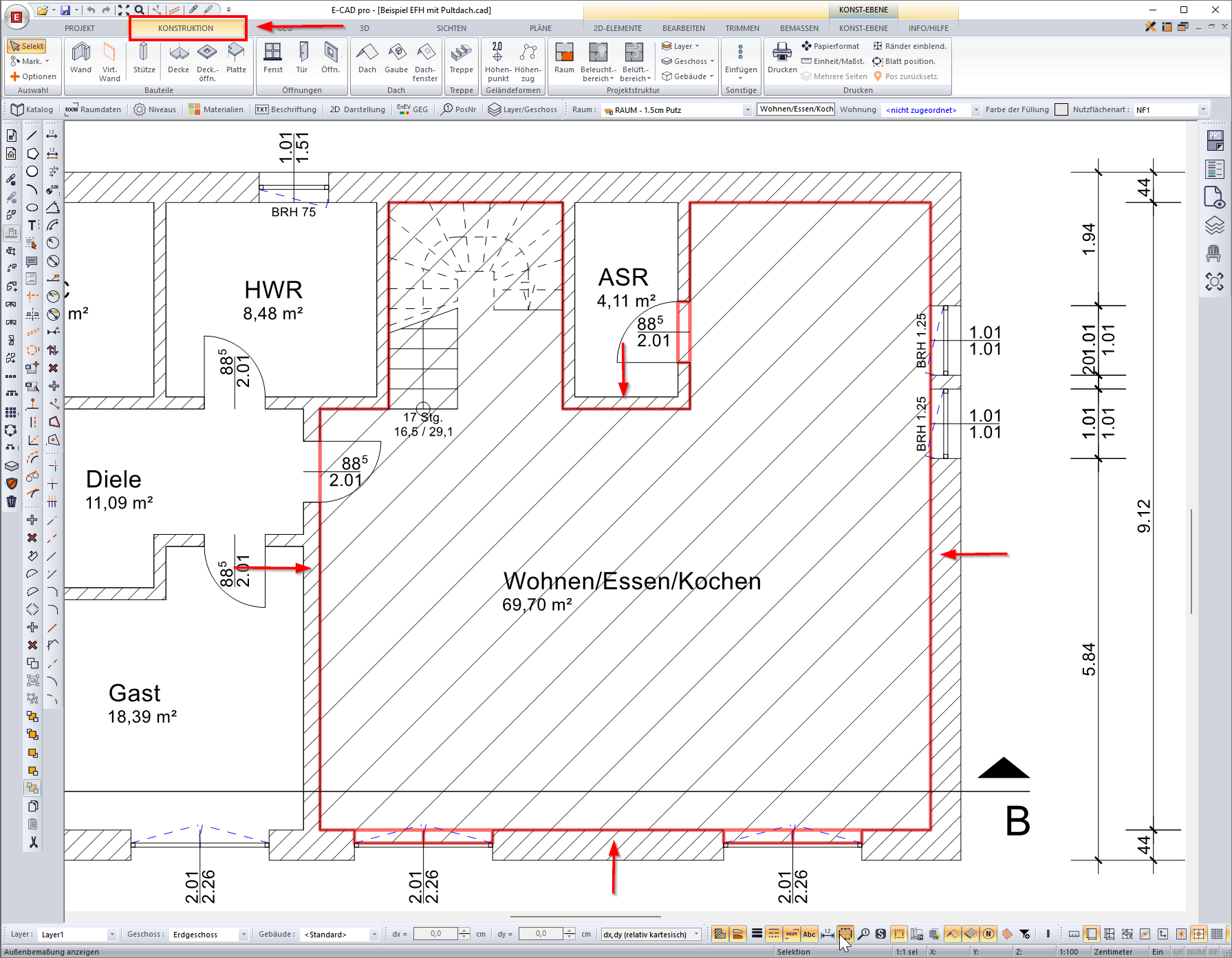Click the Raum room tool
This screenshot has height=958, width=1232.
(x=564, y=58)
